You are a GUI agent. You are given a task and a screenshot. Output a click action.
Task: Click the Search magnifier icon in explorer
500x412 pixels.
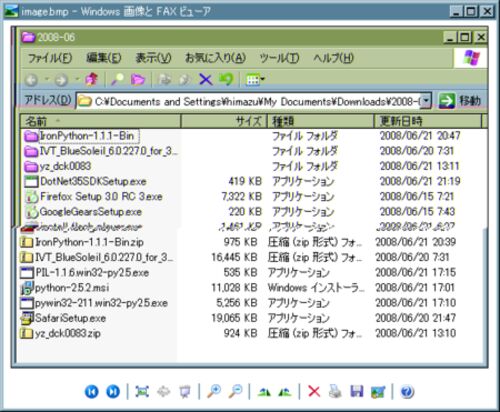[x=117, y=79]
